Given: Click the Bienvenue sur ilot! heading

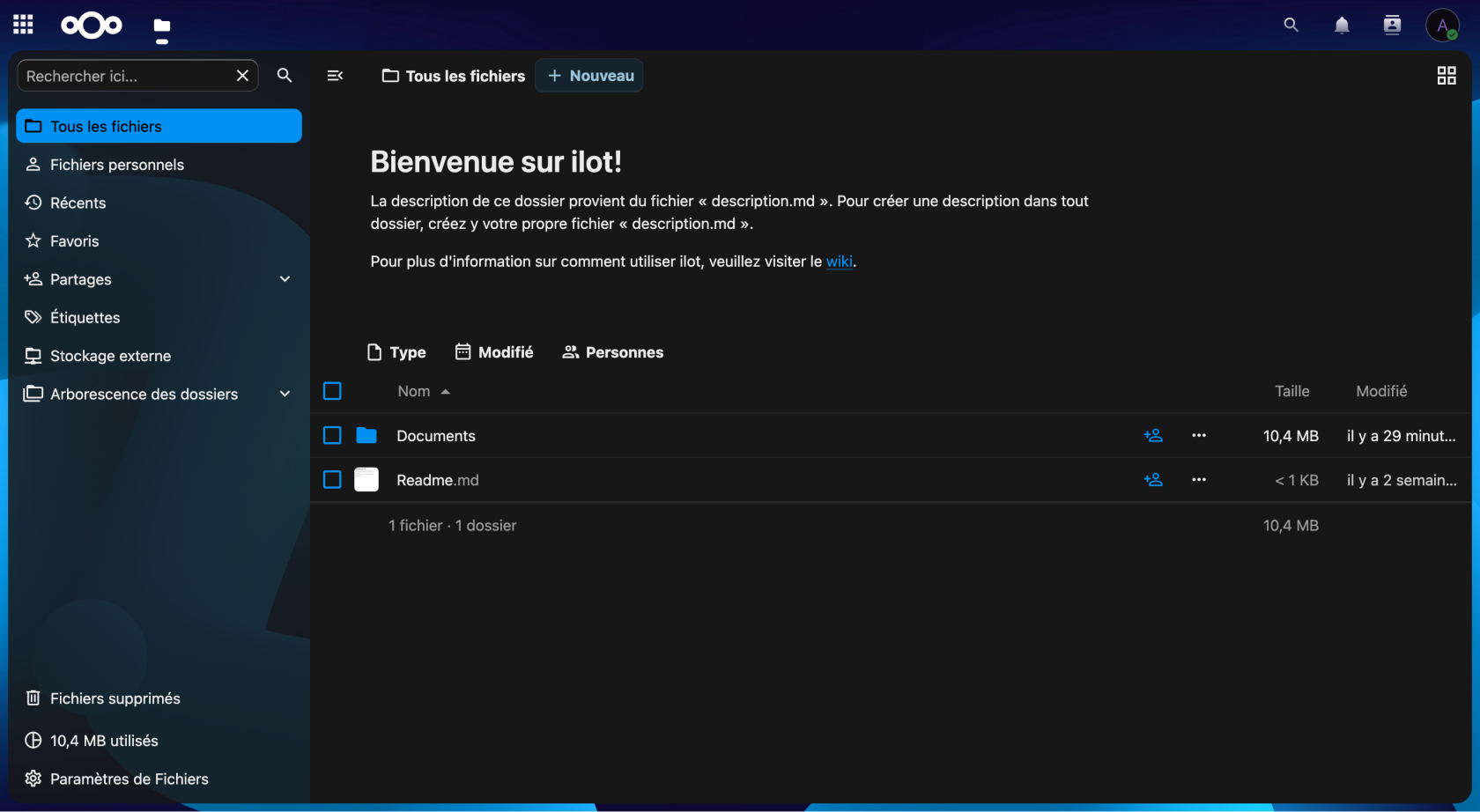Looking at the screenshot, I should (x=496, y=162).
